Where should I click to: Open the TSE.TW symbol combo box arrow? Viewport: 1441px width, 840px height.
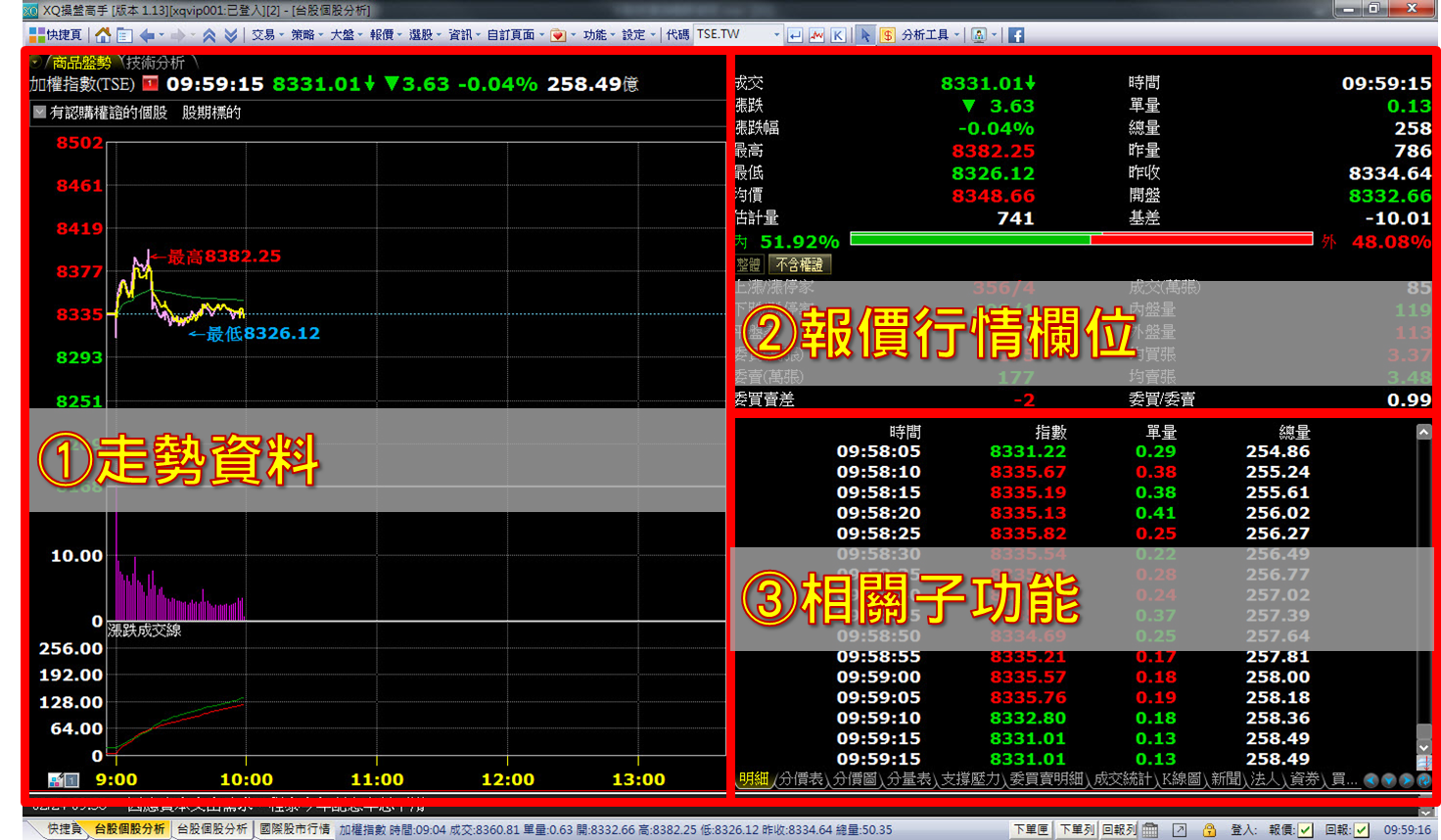(776, 35)
